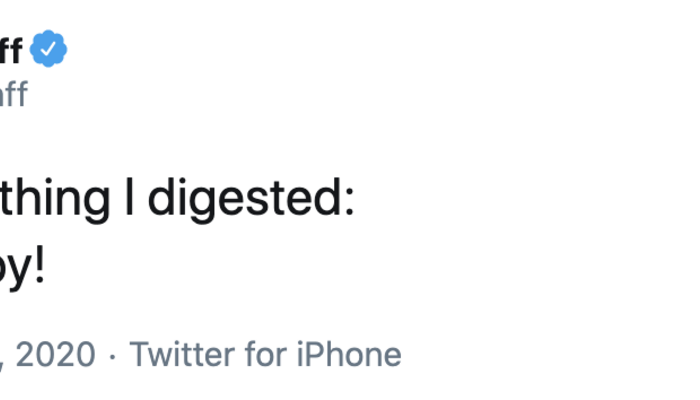Click the exclamation mark ending the tweet
700x400 pixels.
click(x=39, y=268)
